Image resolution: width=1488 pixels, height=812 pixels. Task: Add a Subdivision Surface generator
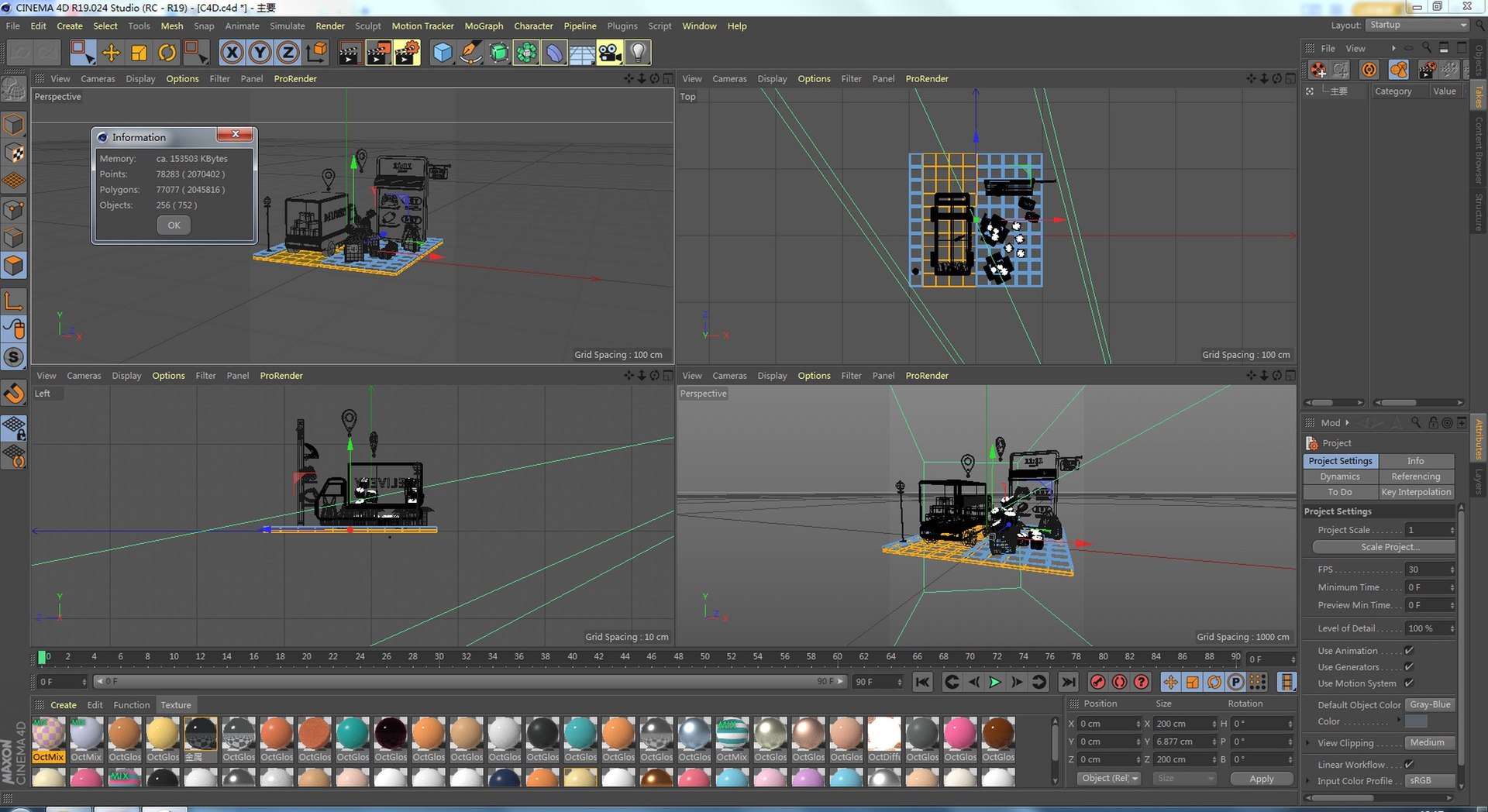[x=498, y=53]
